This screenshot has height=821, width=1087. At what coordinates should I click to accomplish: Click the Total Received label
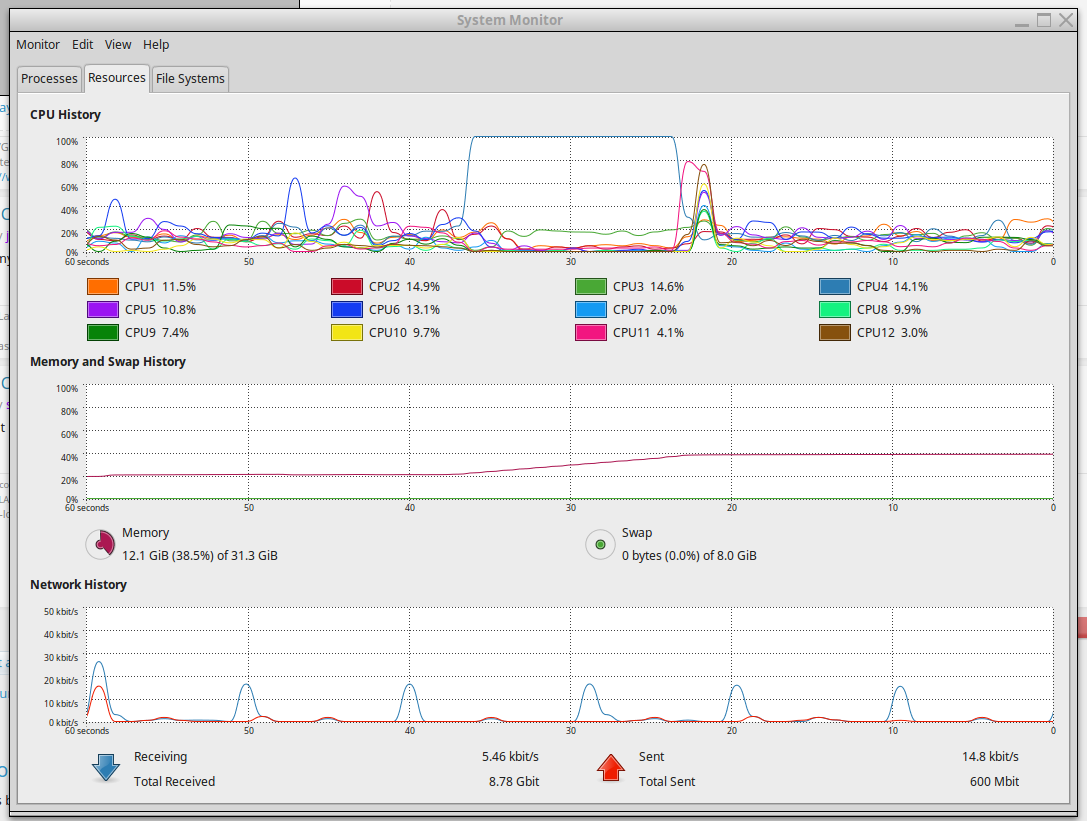174,781
